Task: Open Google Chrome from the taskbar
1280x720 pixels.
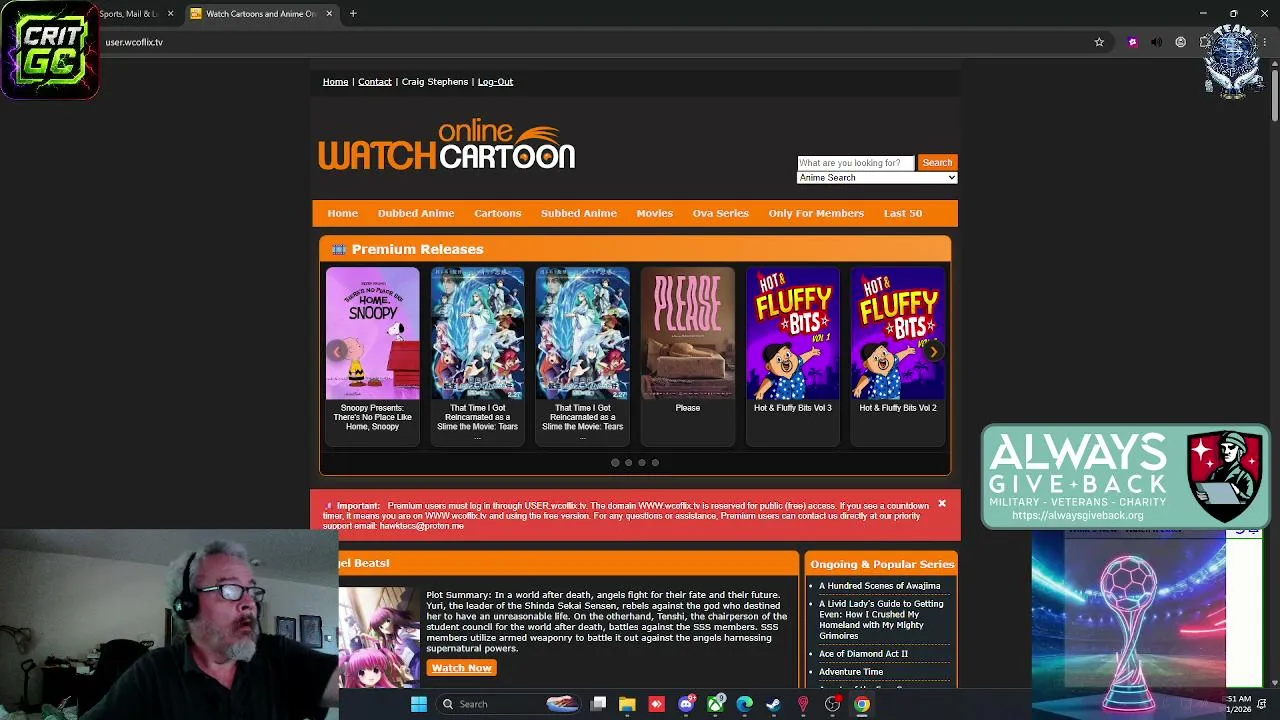Action: click(x=862, y=704)
